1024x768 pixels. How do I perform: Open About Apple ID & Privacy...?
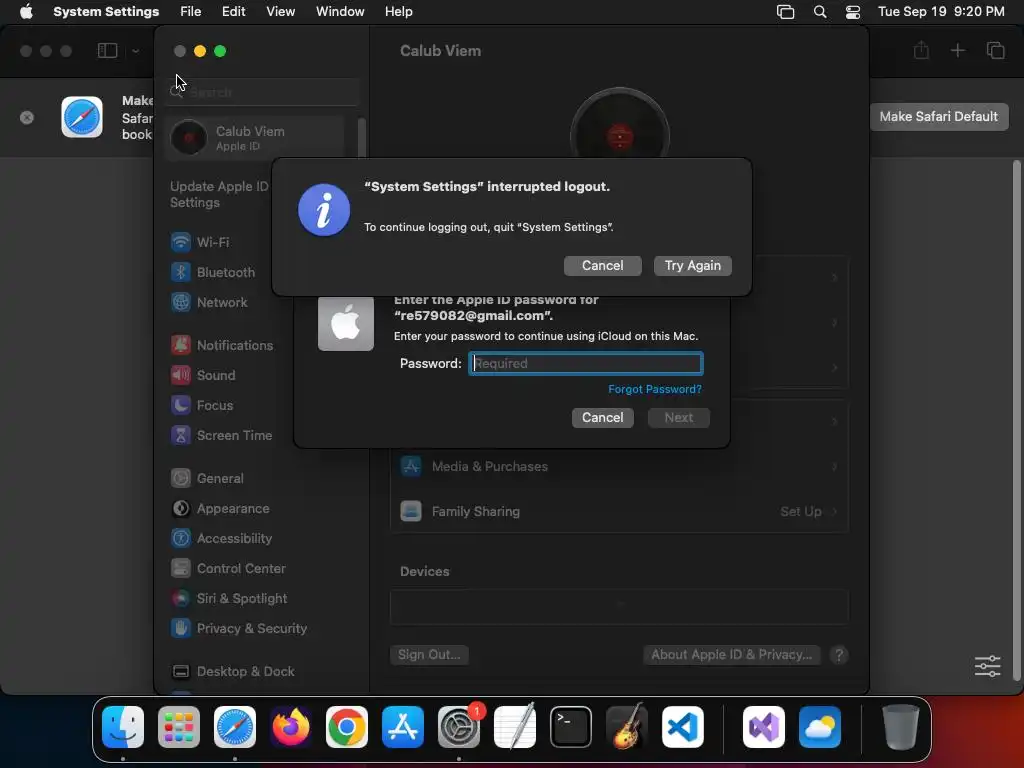click(x=731, y=654)
